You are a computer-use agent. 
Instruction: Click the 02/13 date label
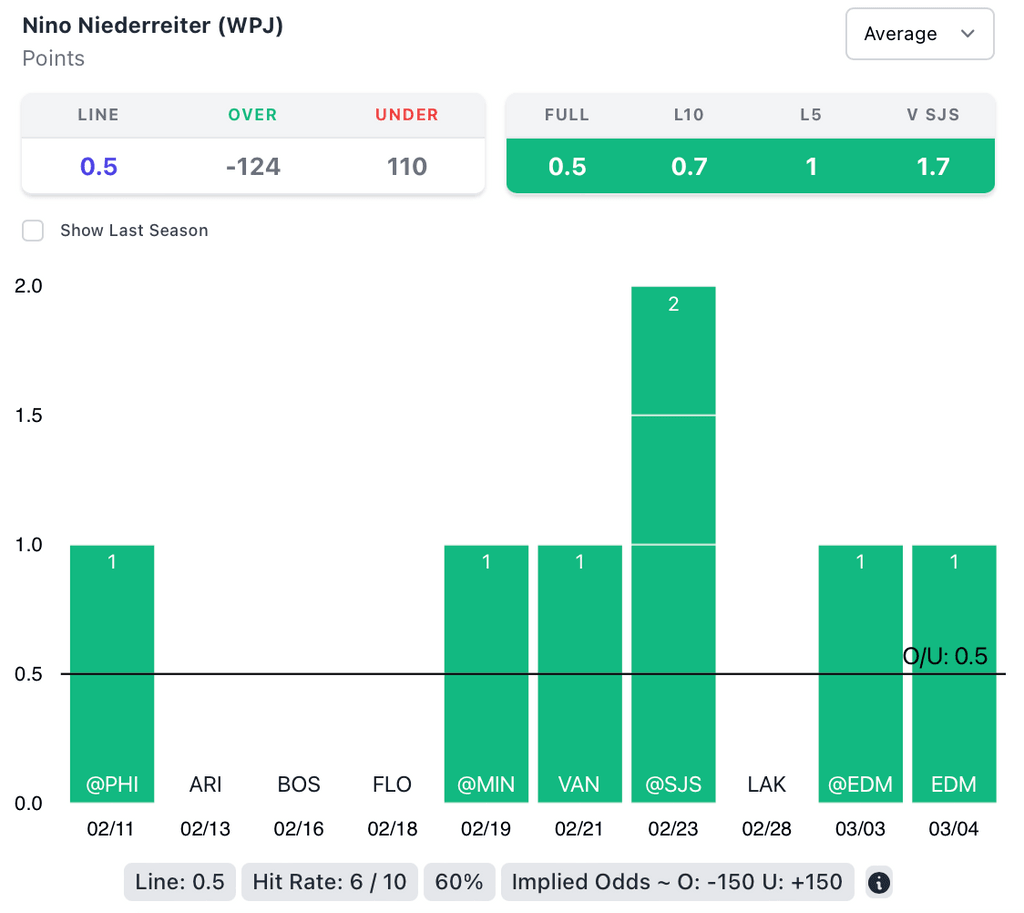(205, 829)
